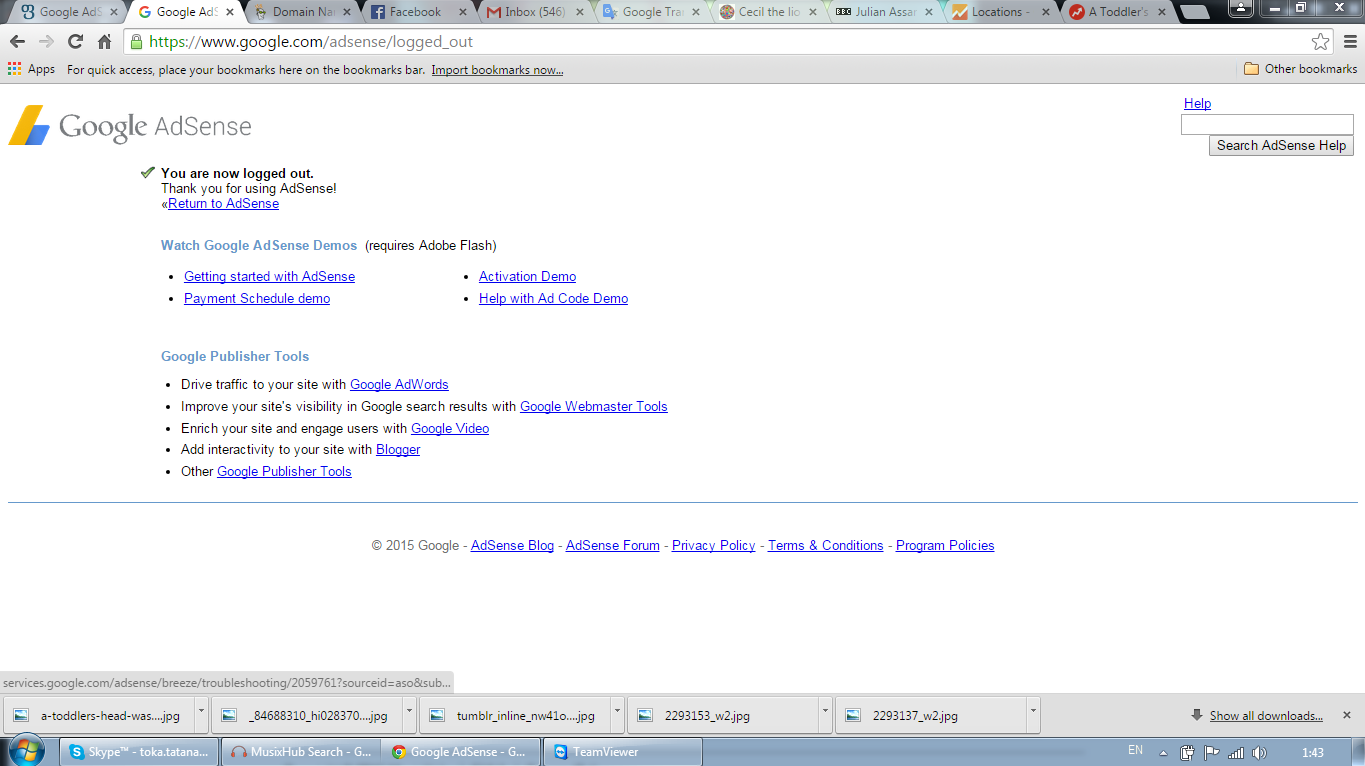Click the Return to AdSense link
The width and height of the screenshot is (1365, 766).
pos(223,203)
